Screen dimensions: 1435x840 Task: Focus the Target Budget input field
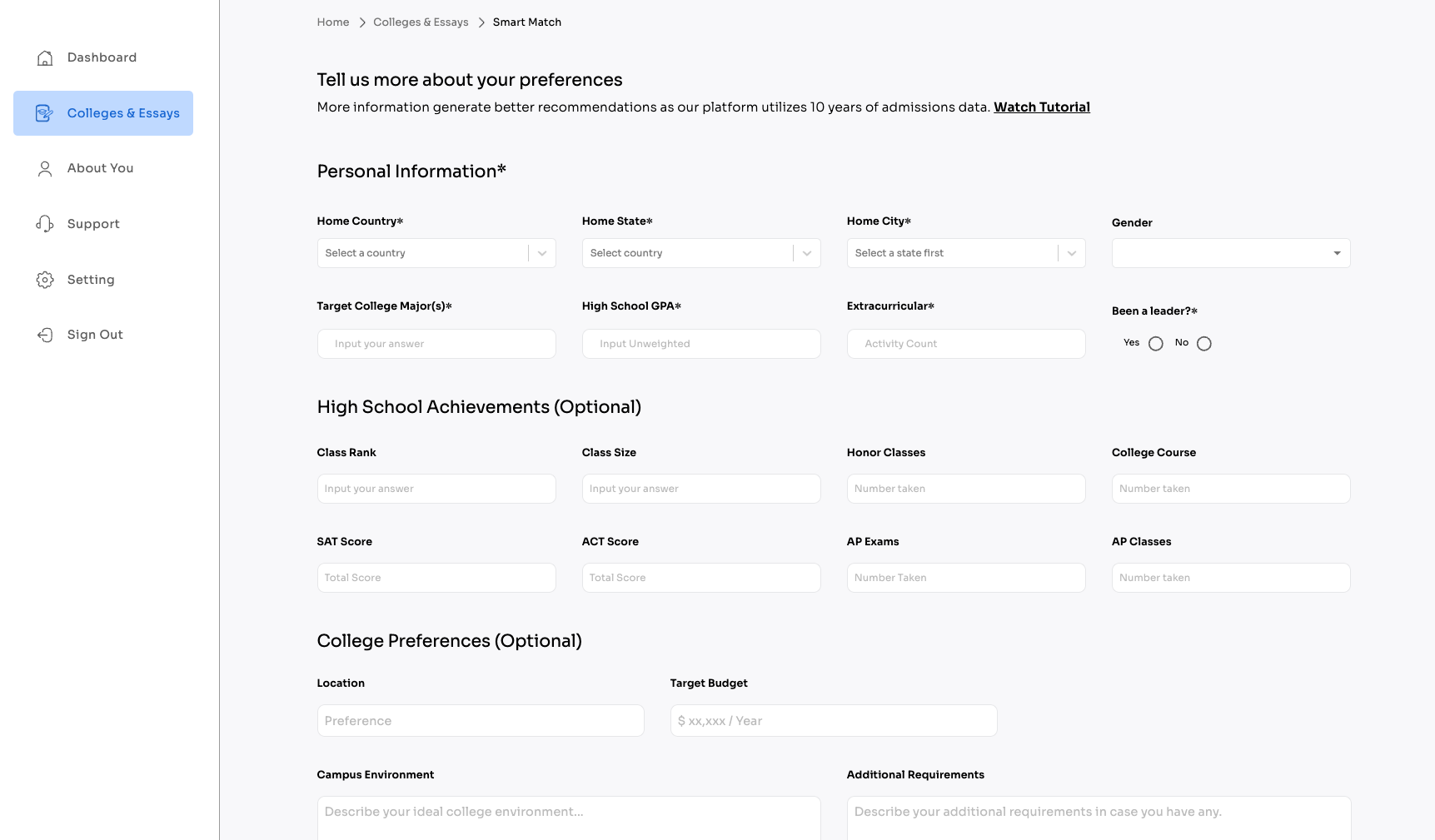point(833,721)
